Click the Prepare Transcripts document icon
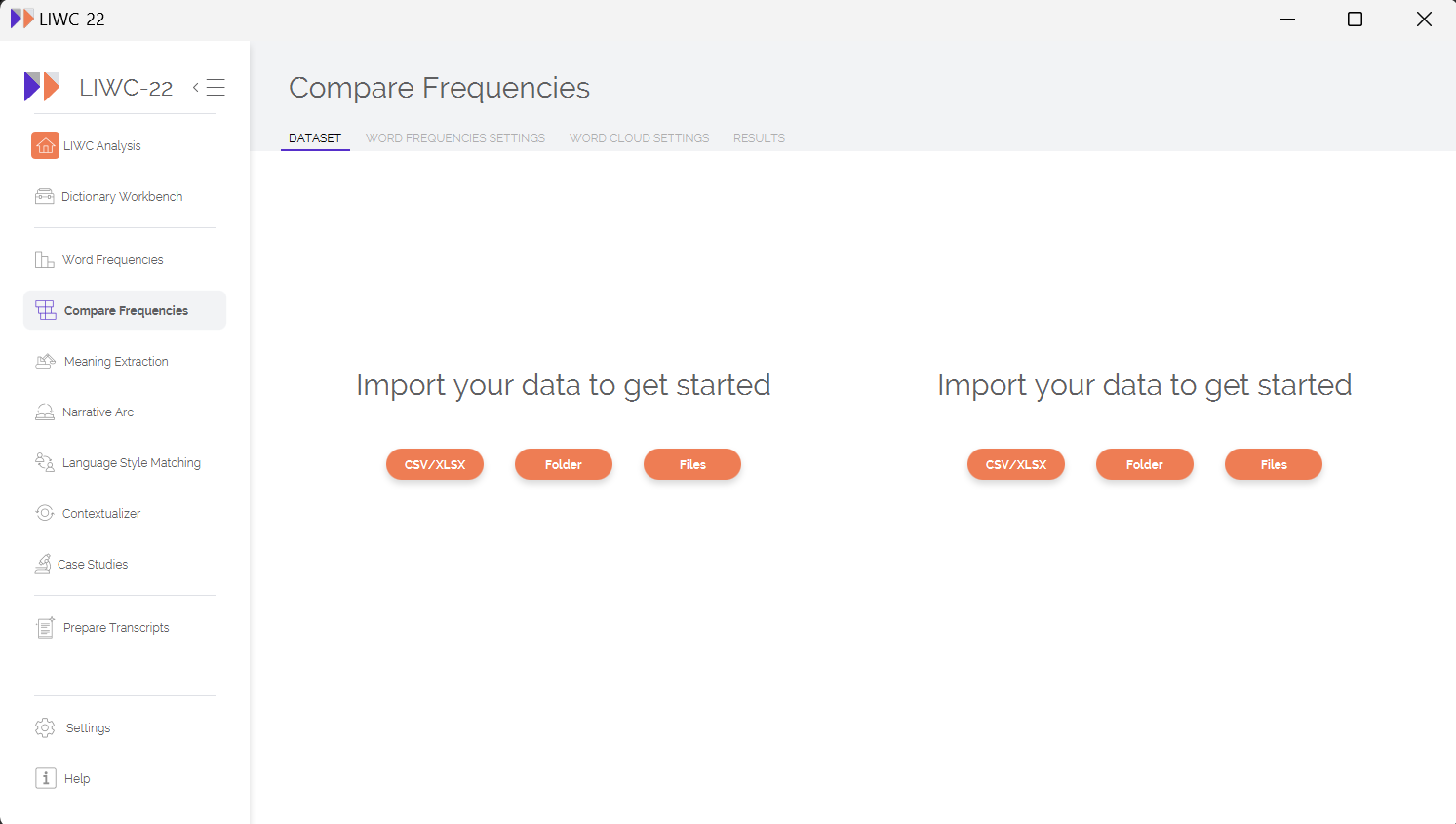1456x824 pixels. pos(45,627)
